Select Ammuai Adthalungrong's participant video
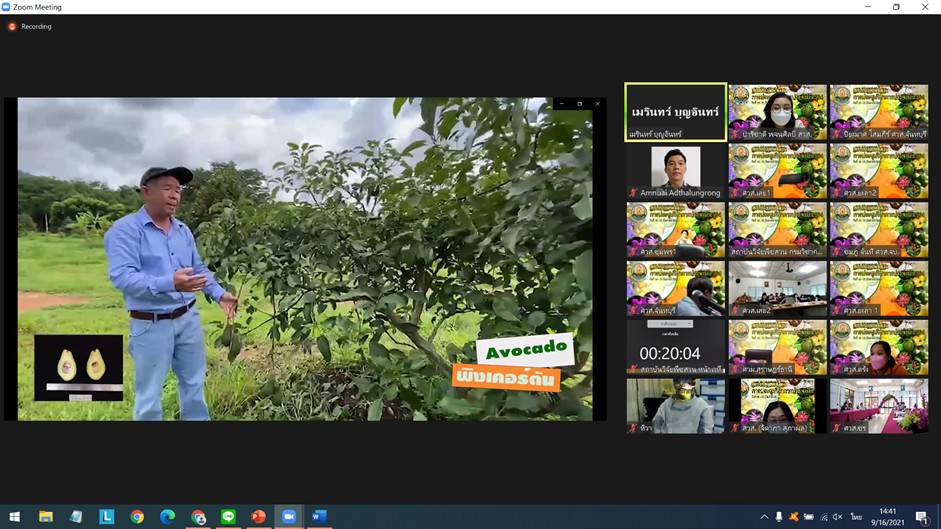The image size is (941, 529). coord(675,170)
